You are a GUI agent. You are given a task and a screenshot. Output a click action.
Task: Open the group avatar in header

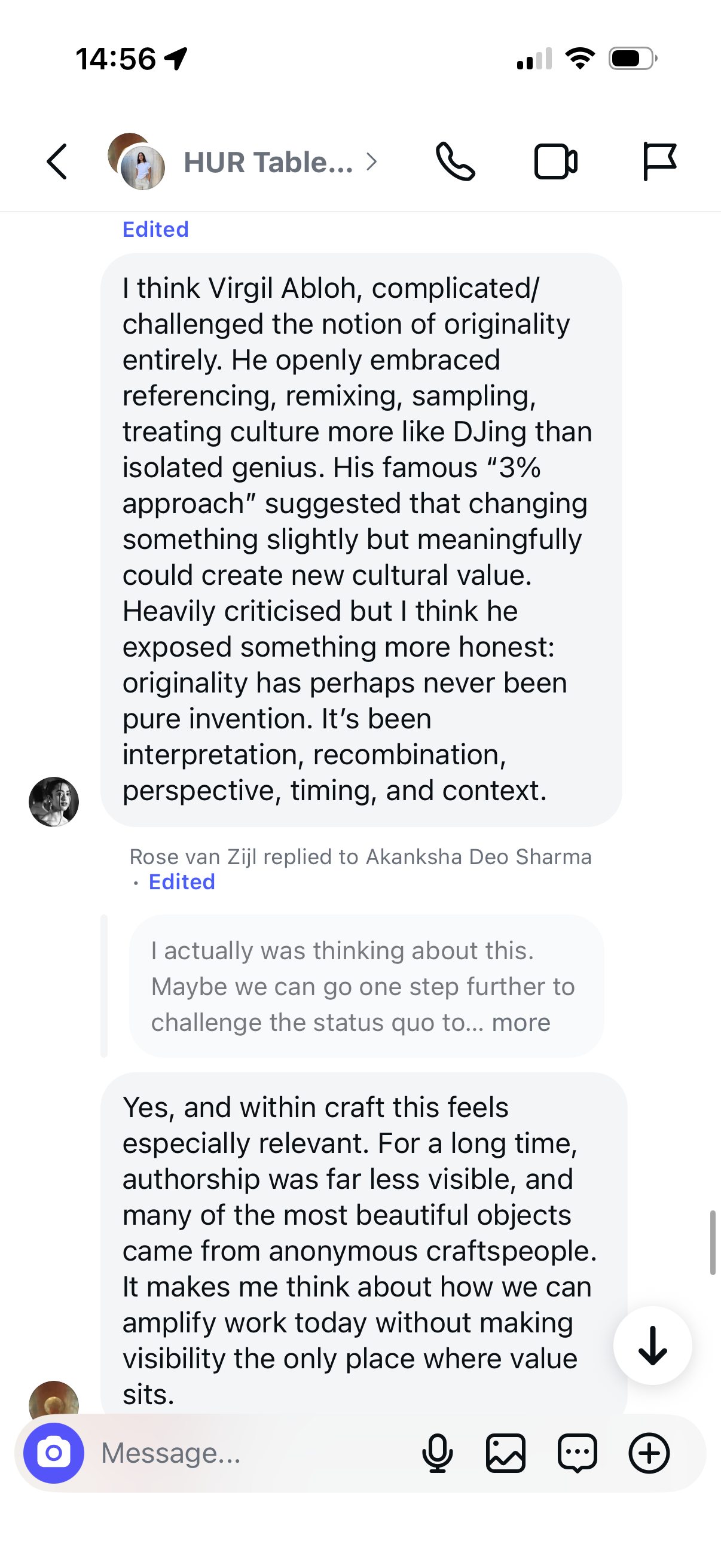pyautogui.click(x=136, y=162)
